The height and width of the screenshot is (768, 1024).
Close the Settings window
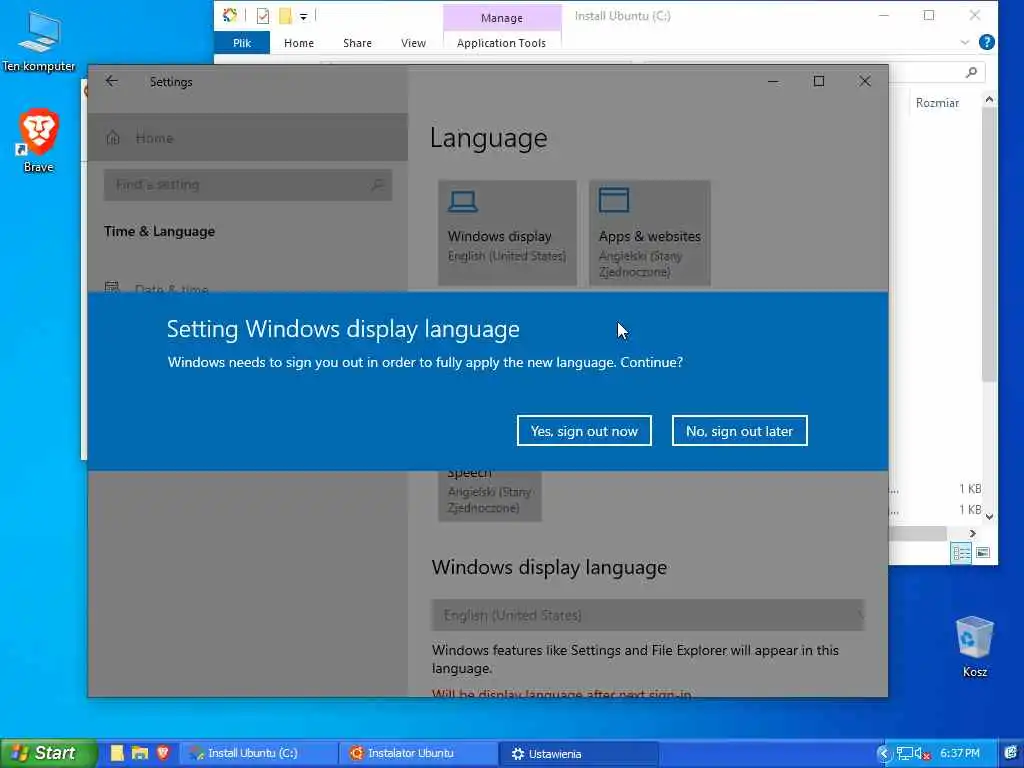coord(865,81)
